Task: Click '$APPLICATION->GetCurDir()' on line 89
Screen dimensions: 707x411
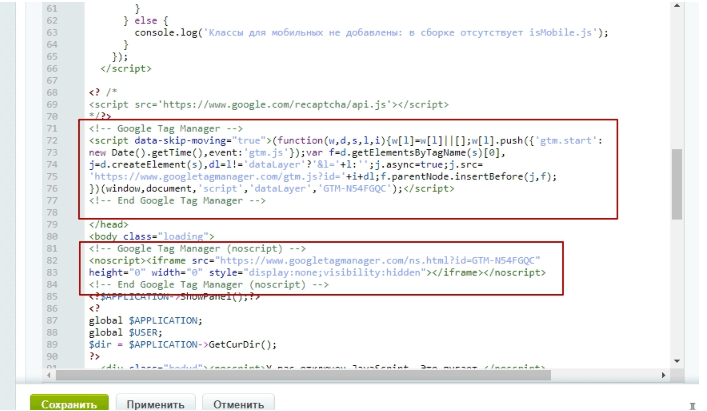Action: [200, 344]
